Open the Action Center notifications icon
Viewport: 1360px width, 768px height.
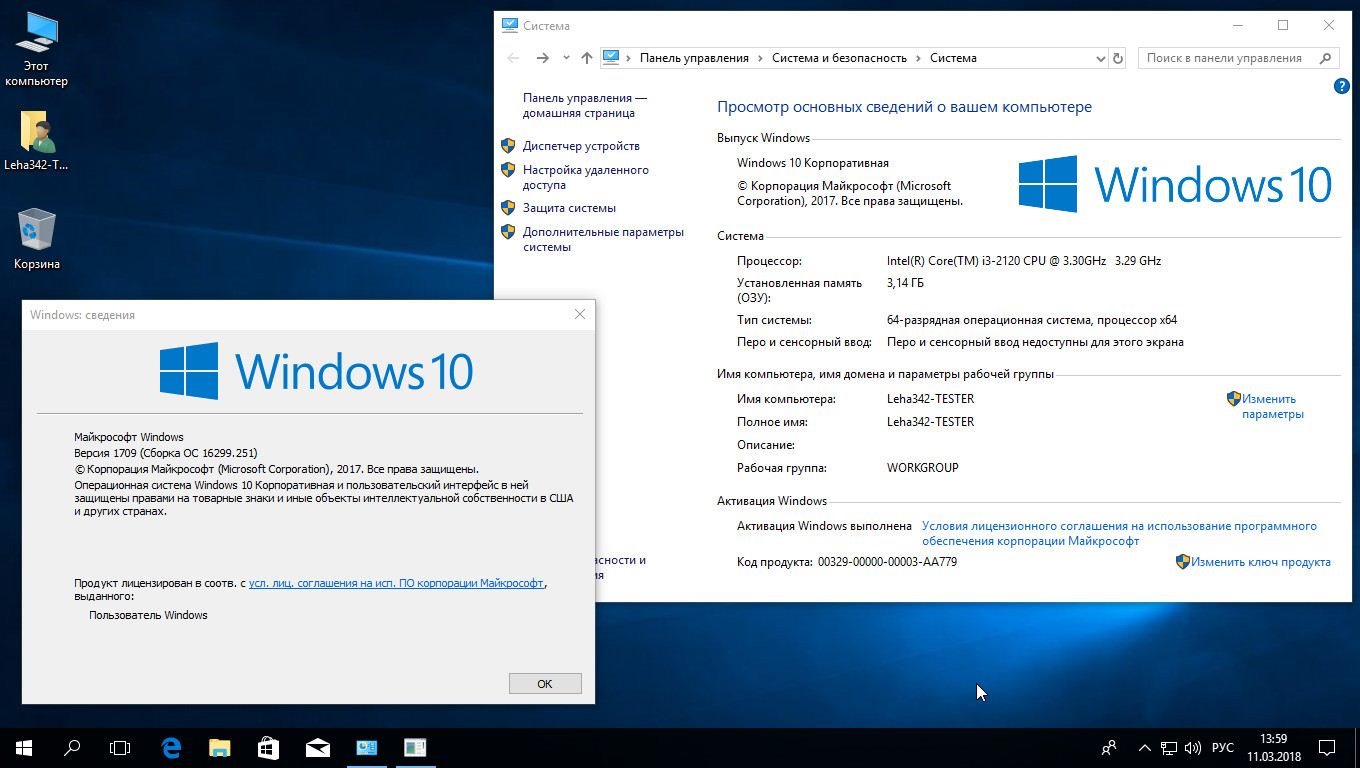(x=1327, y=747)
